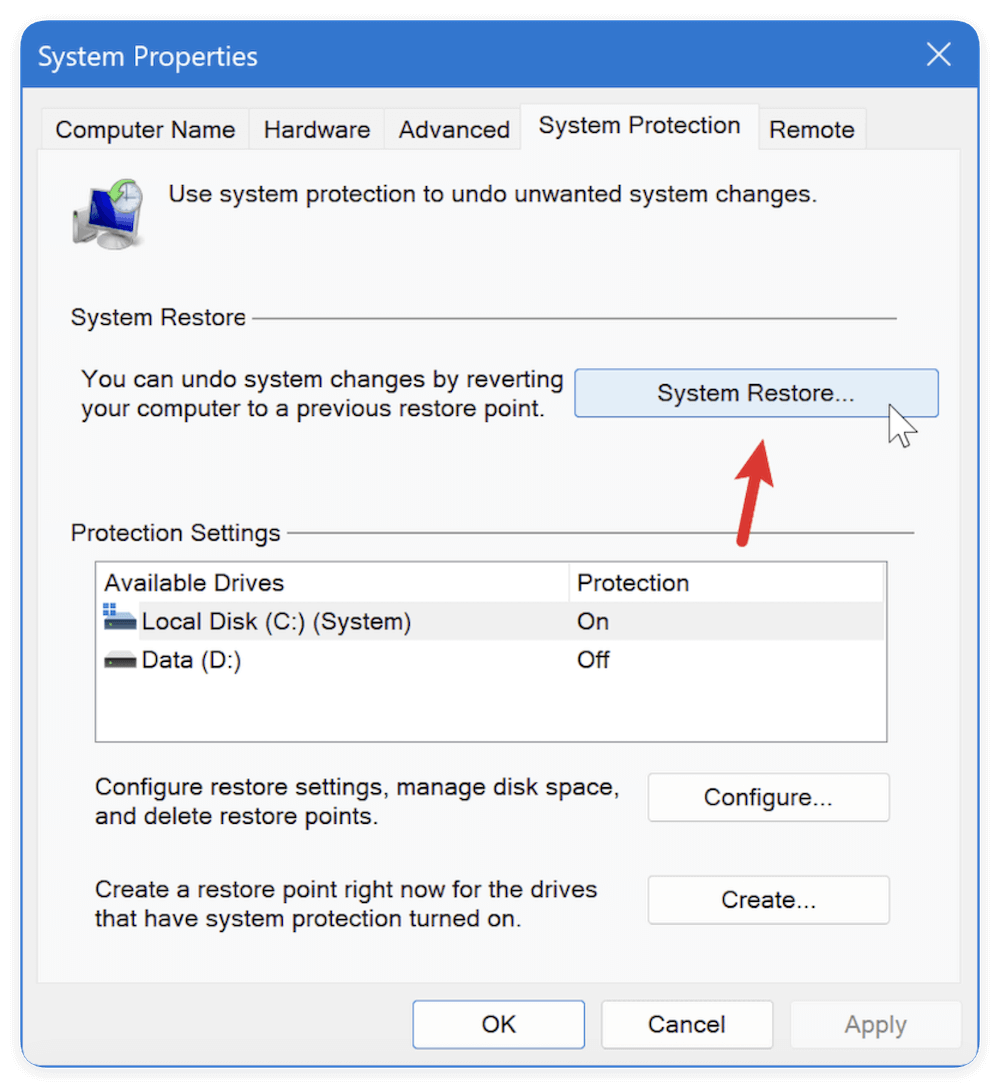The image size is (1000, 1088).
Task: Switch to the Hardware tab
Action: (316, 129)
